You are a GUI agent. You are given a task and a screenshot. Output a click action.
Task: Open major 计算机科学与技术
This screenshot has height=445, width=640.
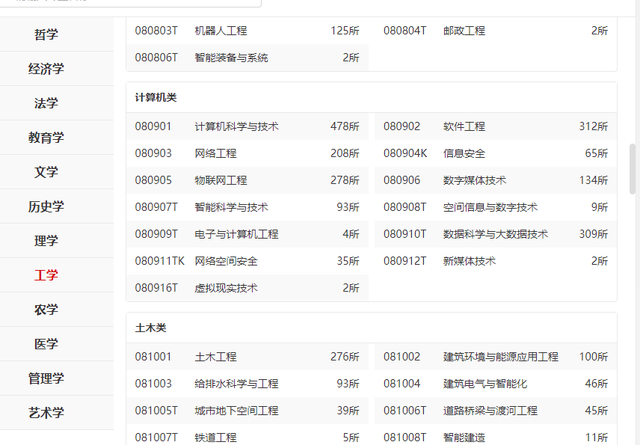(x=236, y=127)
